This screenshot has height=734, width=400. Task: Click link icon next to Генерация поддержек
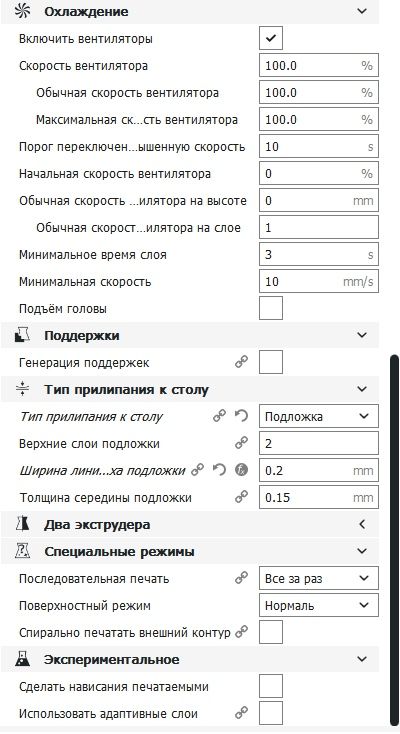click(241, 362)
